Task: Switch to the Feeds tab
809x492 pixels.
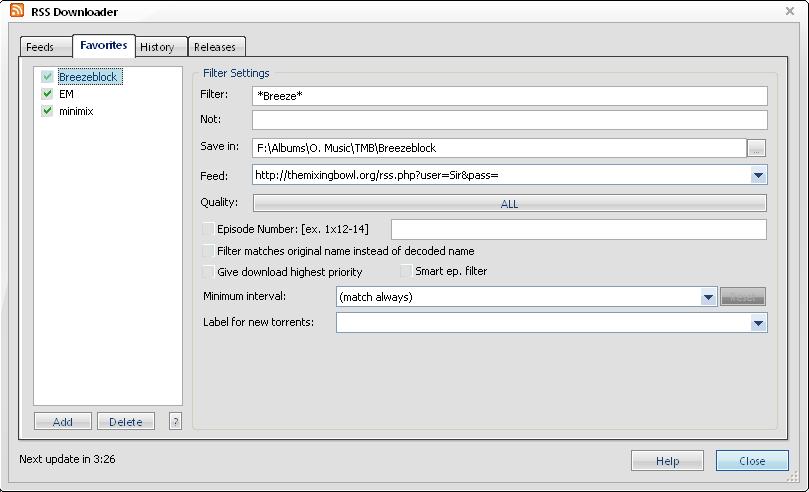Action: [40, 47]
